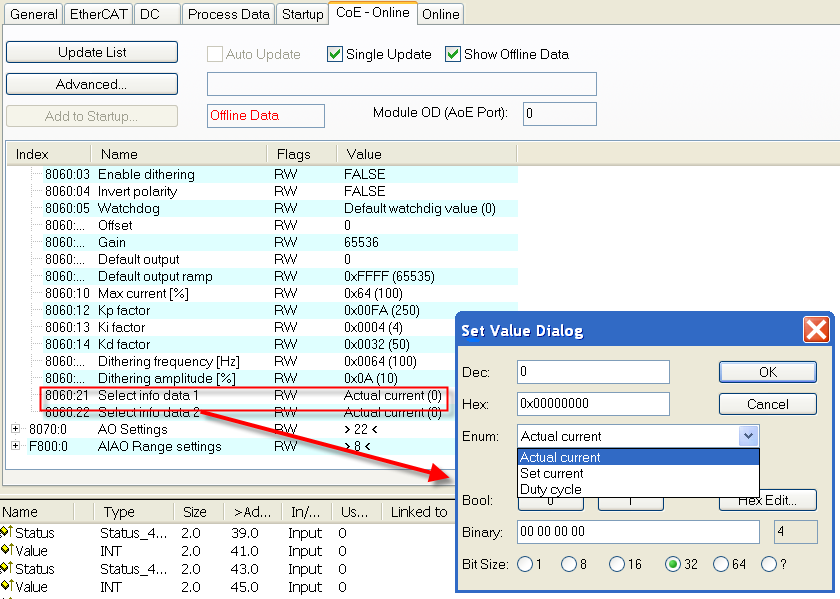Click the Module OD (AoE Port) field
This screenshot has width=840, height=599.
(560, 114)
